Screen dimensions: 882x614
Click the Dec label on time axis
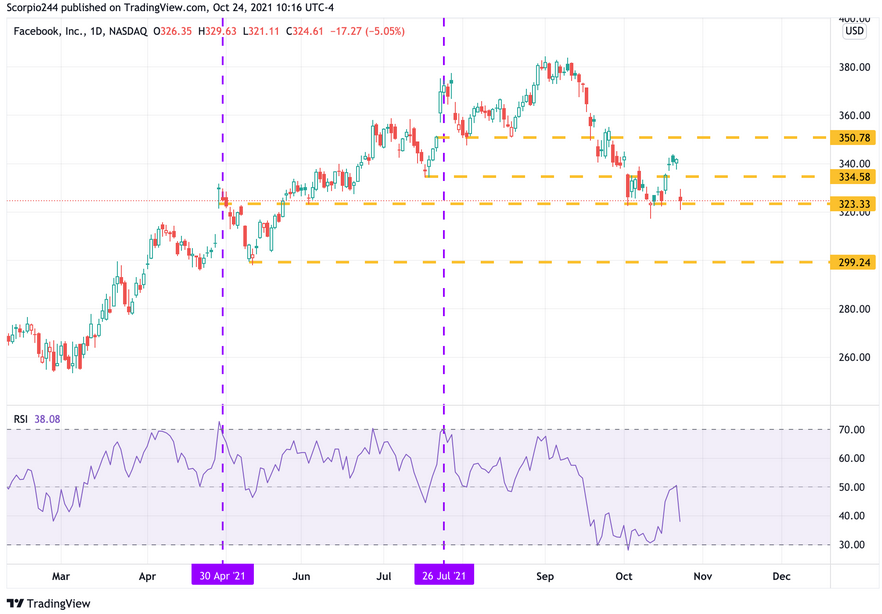pyautogui.click(x=781, y=576)
